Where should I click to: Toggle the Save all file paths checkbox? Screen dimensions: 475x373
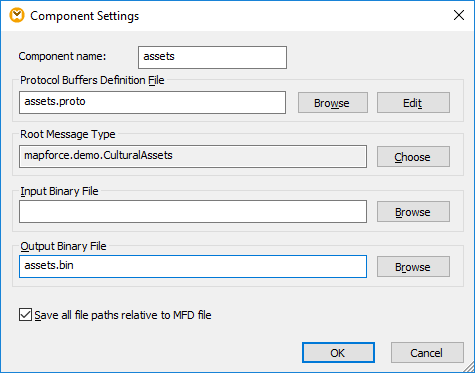(x=25, y=315)
